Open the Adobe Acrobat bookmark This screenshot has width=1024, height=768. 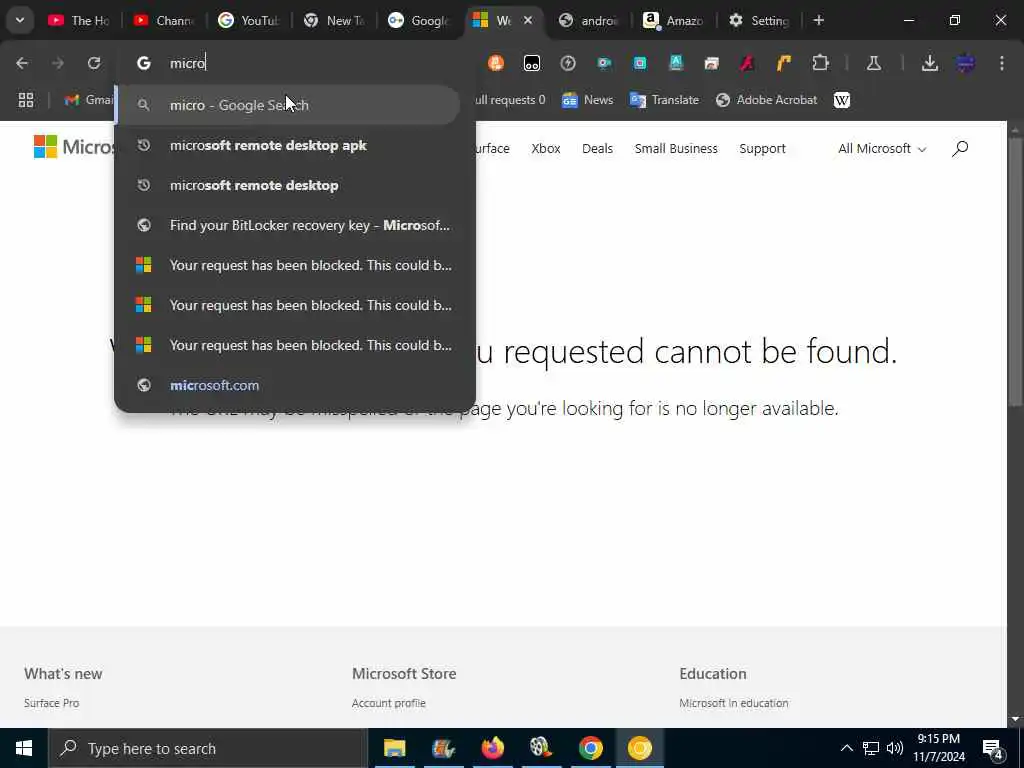(x=767, y=100)
